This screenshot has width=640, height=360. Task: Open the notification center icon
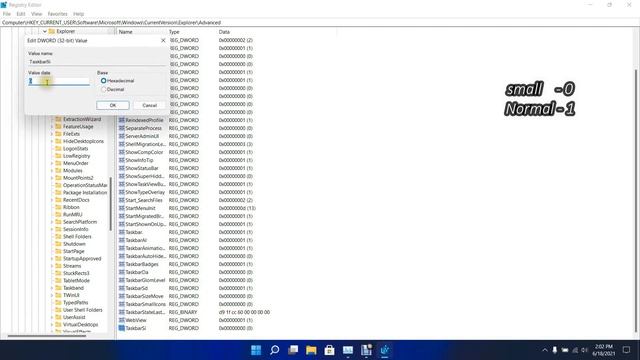pos(627,350)
